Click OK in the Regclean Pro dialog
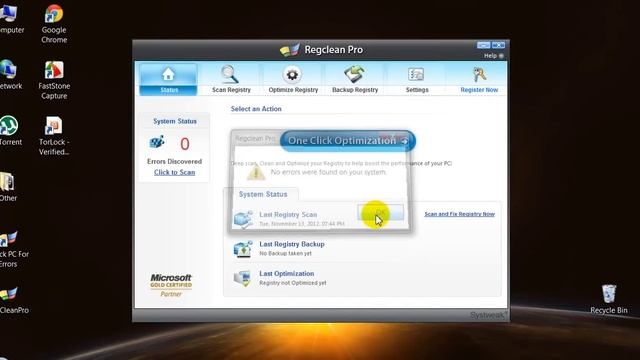 point(380,213)
